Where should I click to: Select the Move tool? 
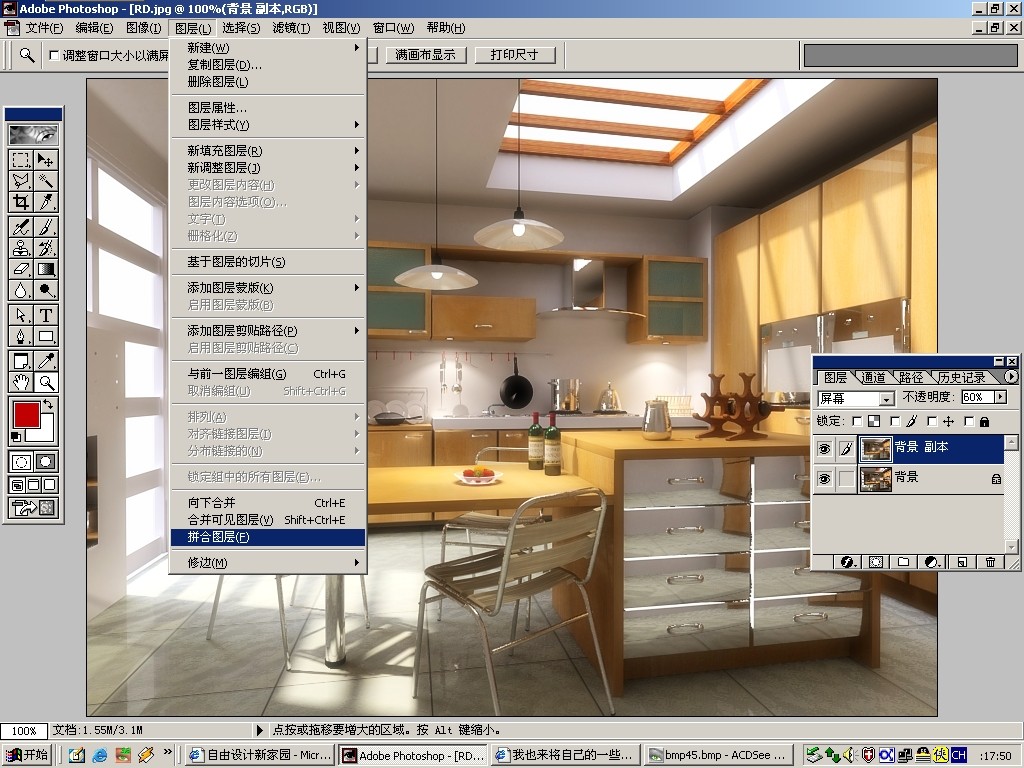(x=46, y=160)
